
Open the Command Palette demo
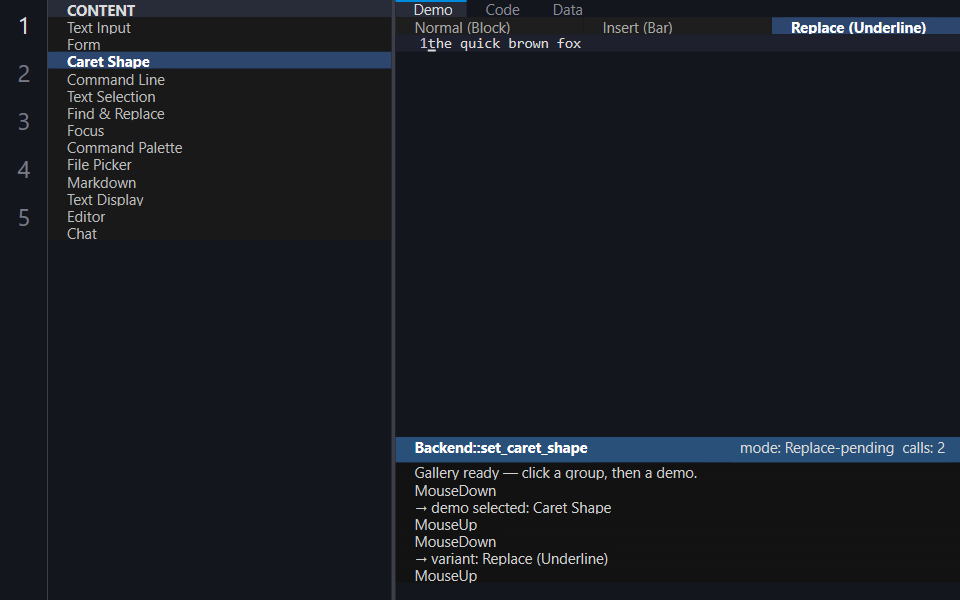coord(219,148)
